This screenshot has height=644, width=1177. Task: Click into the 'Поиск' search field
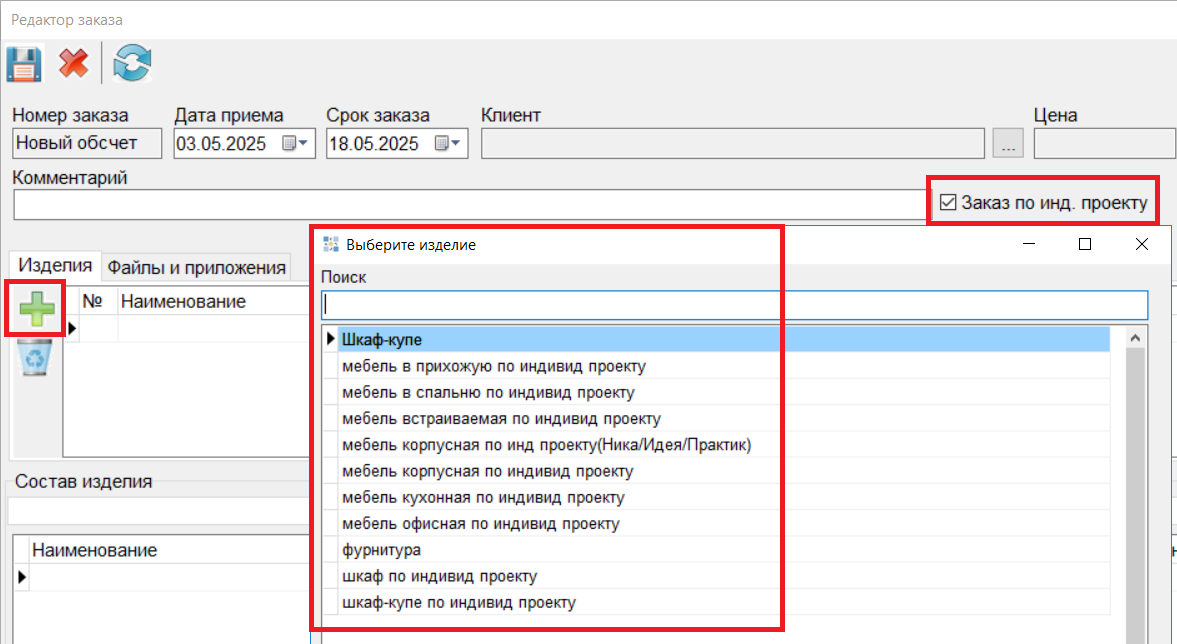734,305
